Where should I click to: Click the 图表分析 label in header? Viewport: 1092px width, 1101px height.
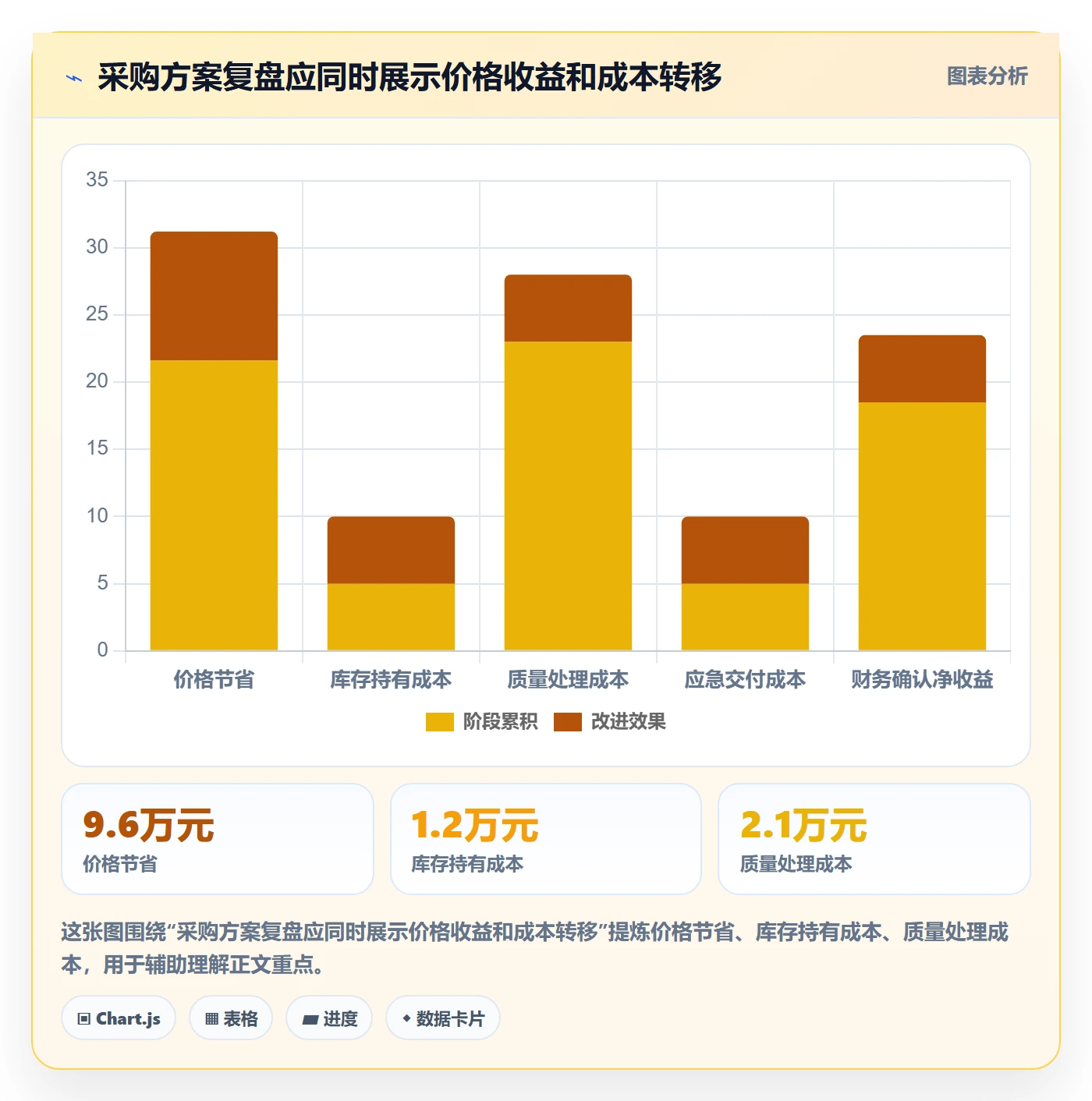tap(987, 76)
